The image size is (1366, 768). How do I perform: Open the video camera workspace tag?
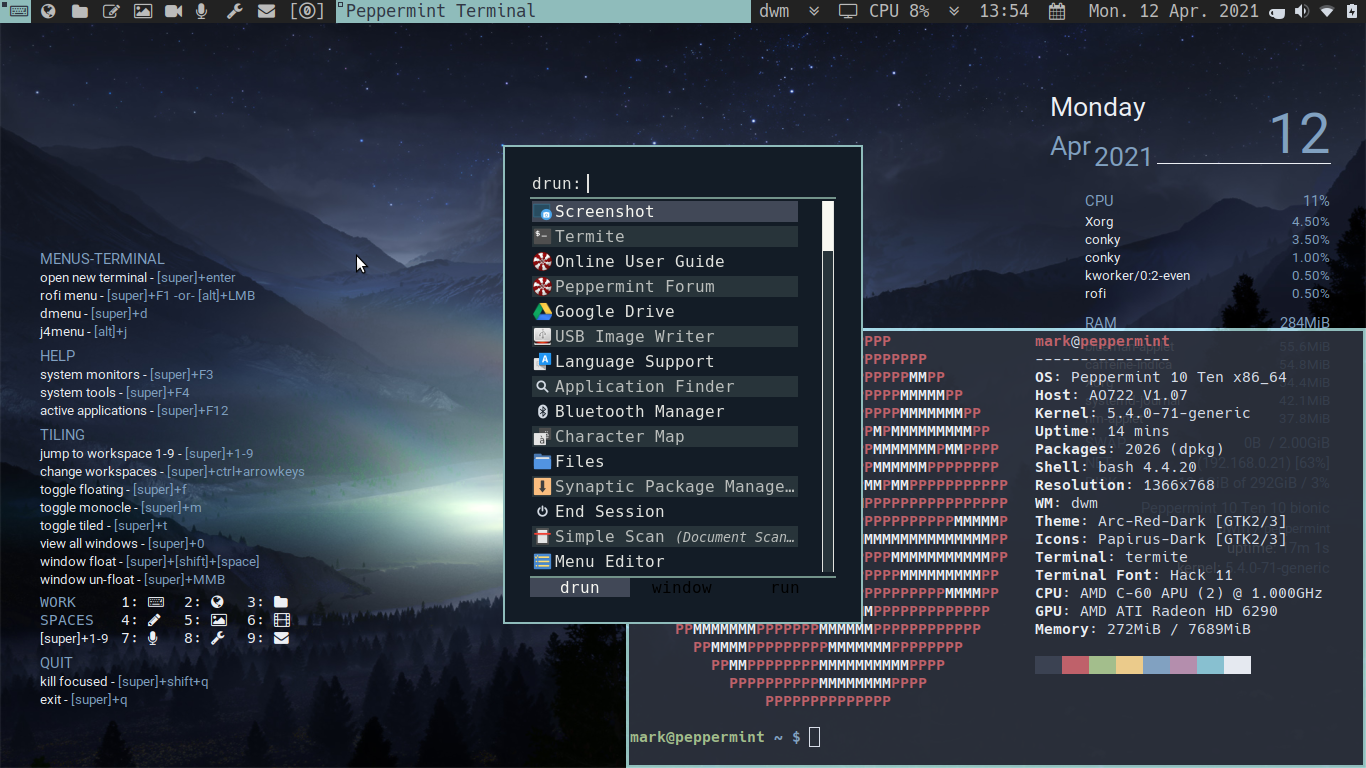(173, 11)
